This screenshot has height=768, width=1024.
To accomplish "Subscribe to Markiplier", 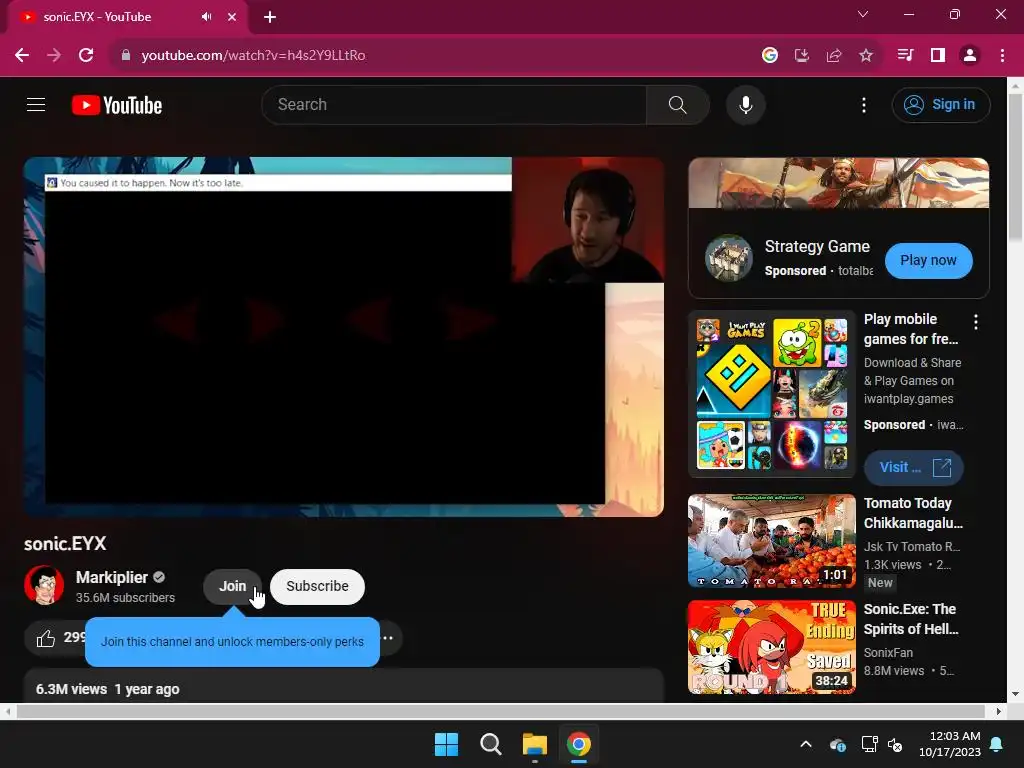I will [x=317, y=586].
